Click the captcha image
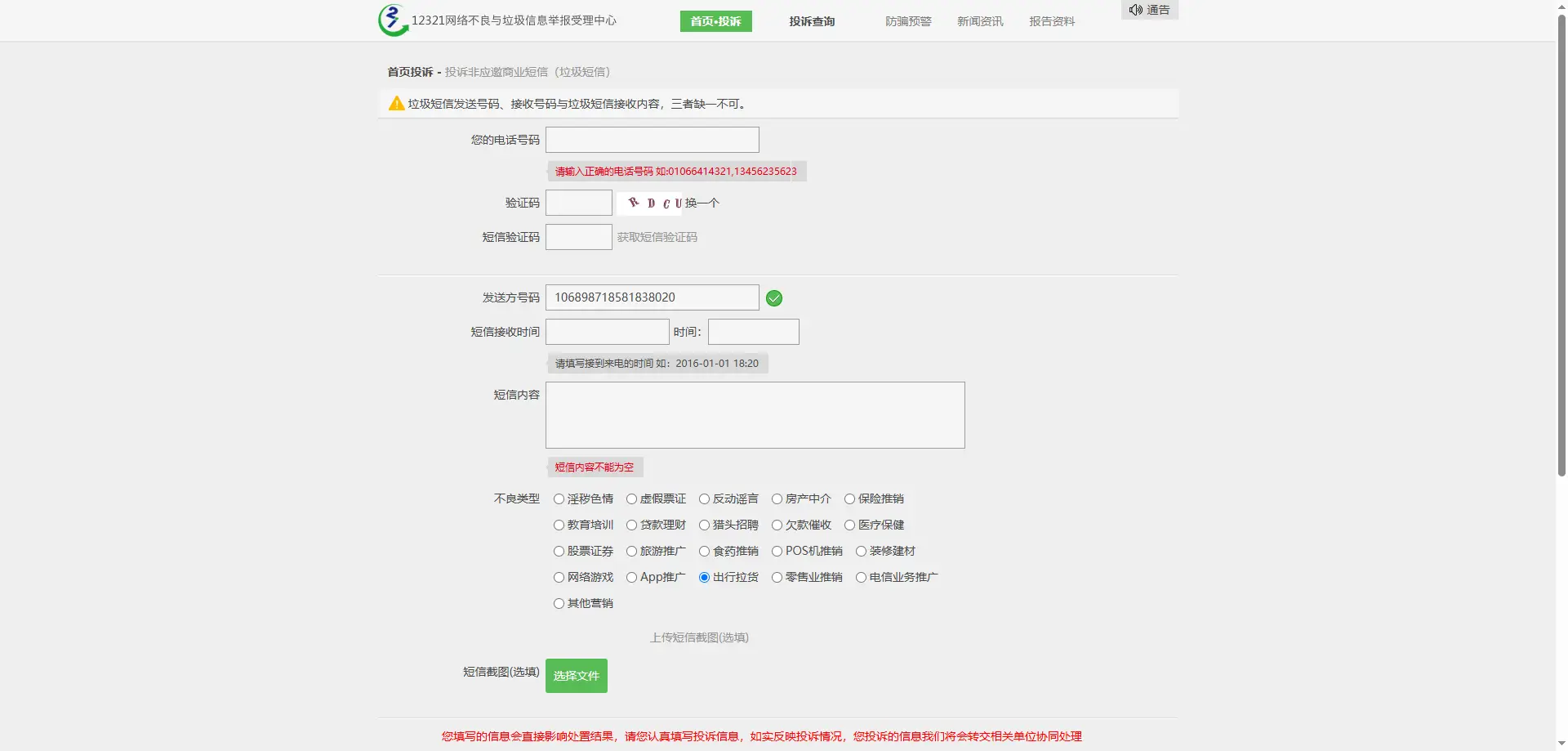The height and width of the screenshot is (751, 1568). [650, 203]
